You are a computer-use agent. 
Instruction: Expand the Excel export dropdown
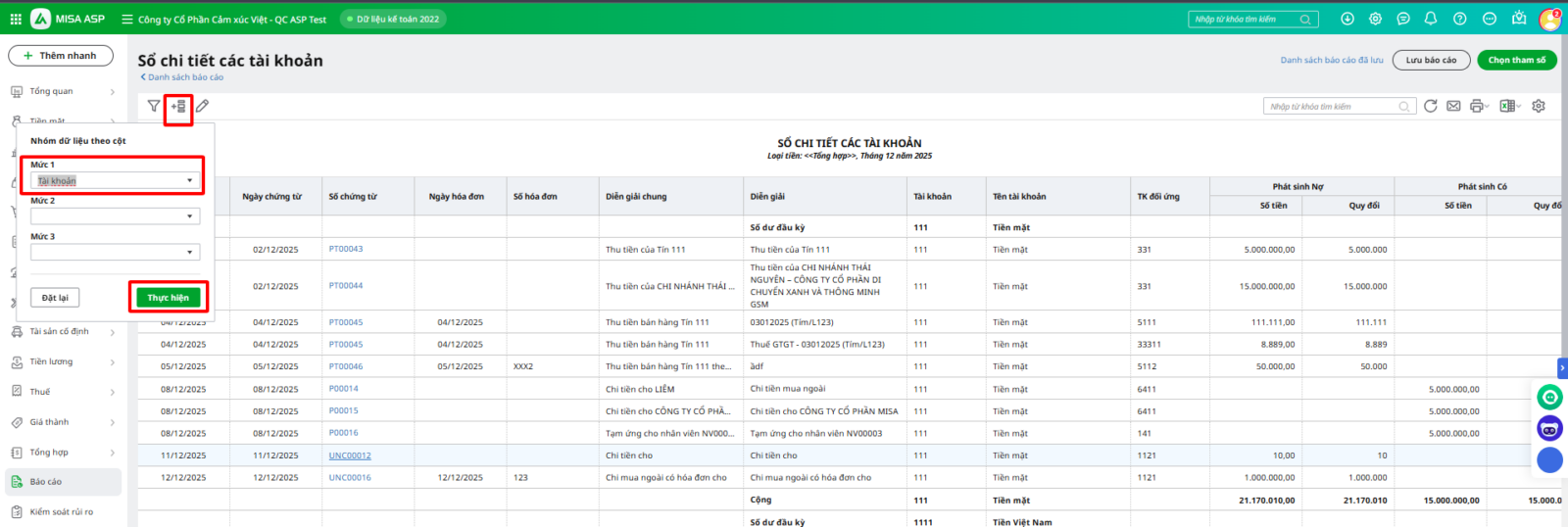(1518, 107)
